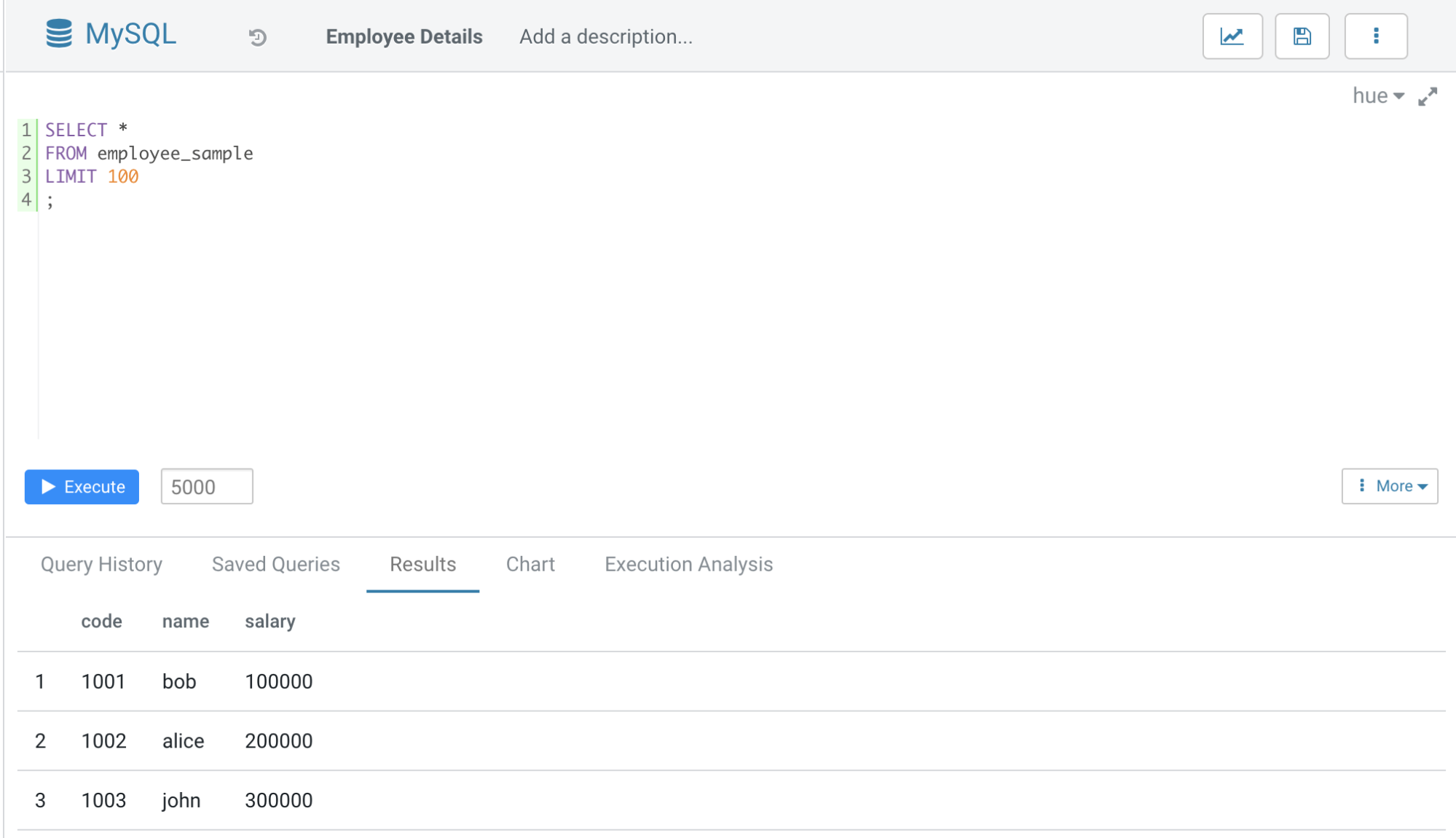
Task: Click the hue dropdown arrow
Action: [1402, 97]
